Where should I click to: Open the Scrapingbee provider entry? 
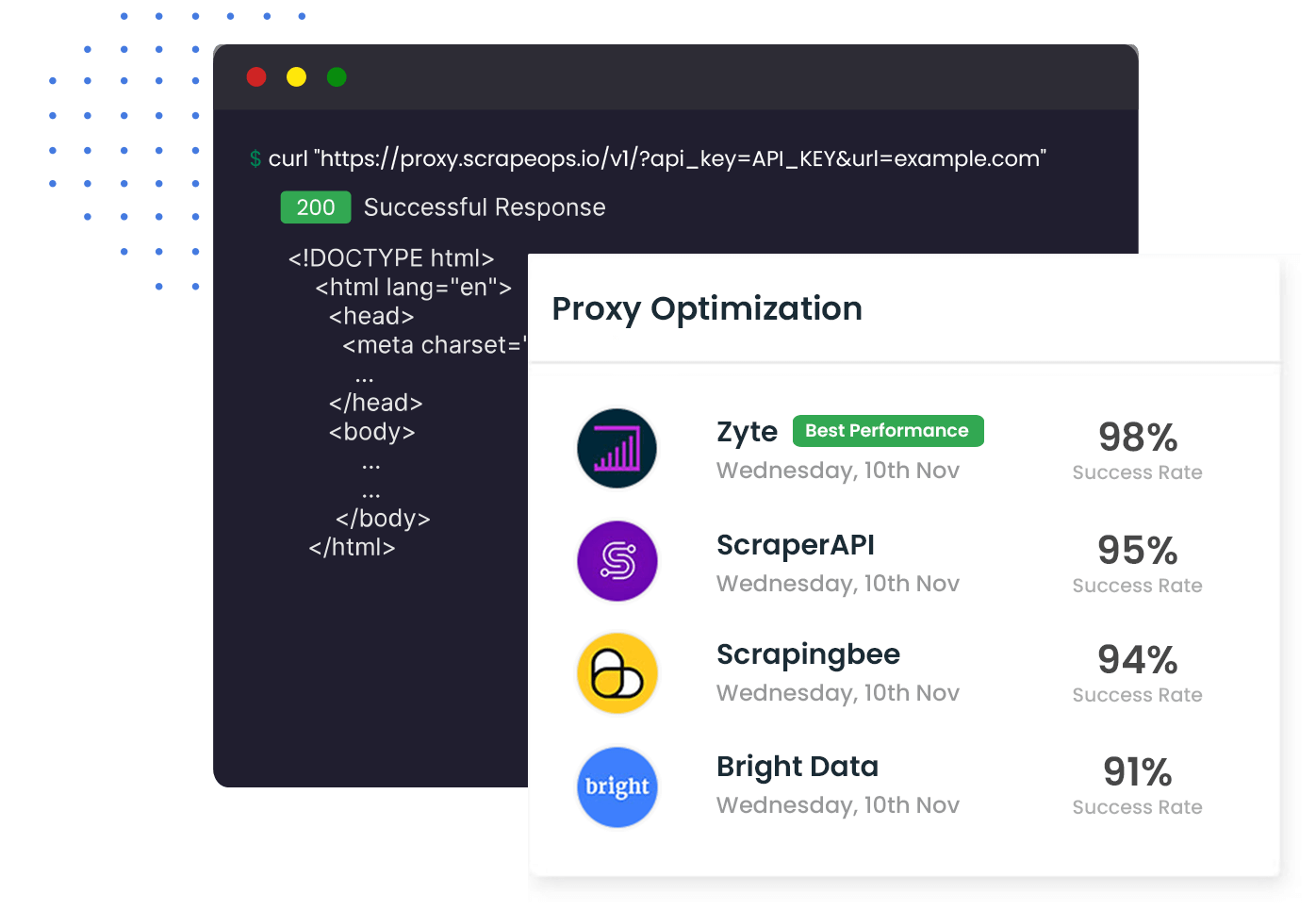pyautogui.click(x=808, y=654)
